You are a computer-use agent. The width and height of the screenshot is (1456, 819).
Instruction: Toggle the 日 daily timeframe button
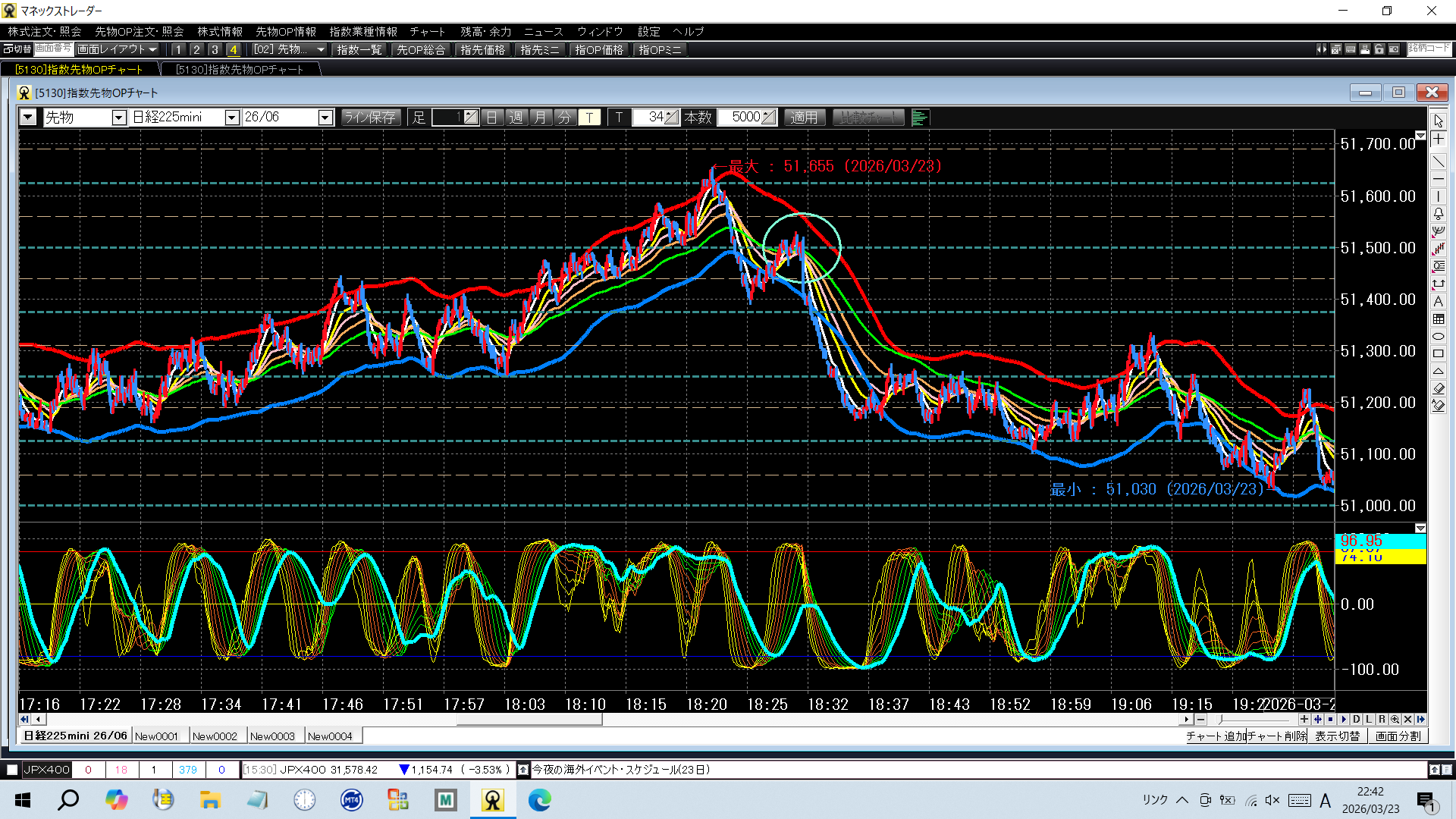491,118
